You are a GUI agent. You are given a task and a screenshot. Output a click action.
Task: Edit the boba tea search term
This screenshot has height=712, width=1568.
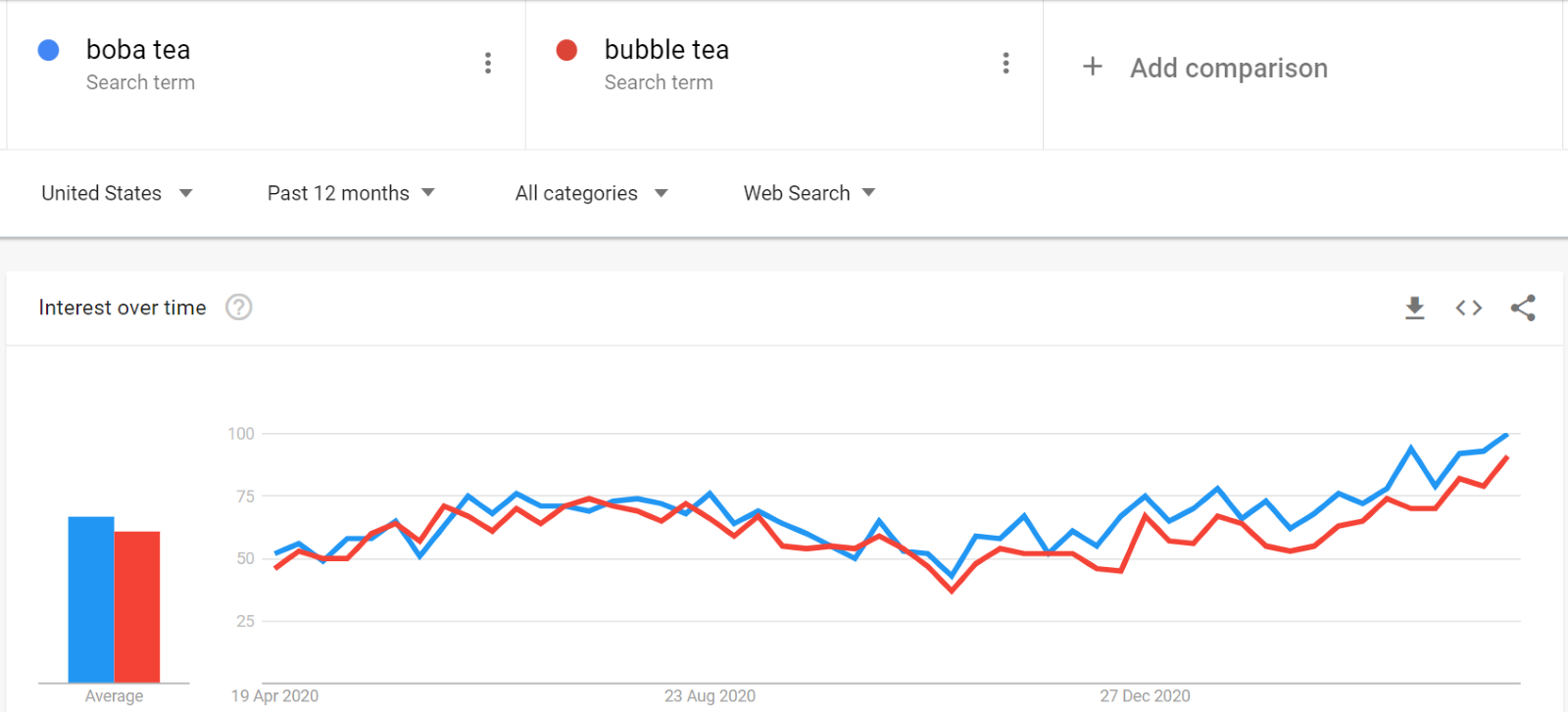138,50
